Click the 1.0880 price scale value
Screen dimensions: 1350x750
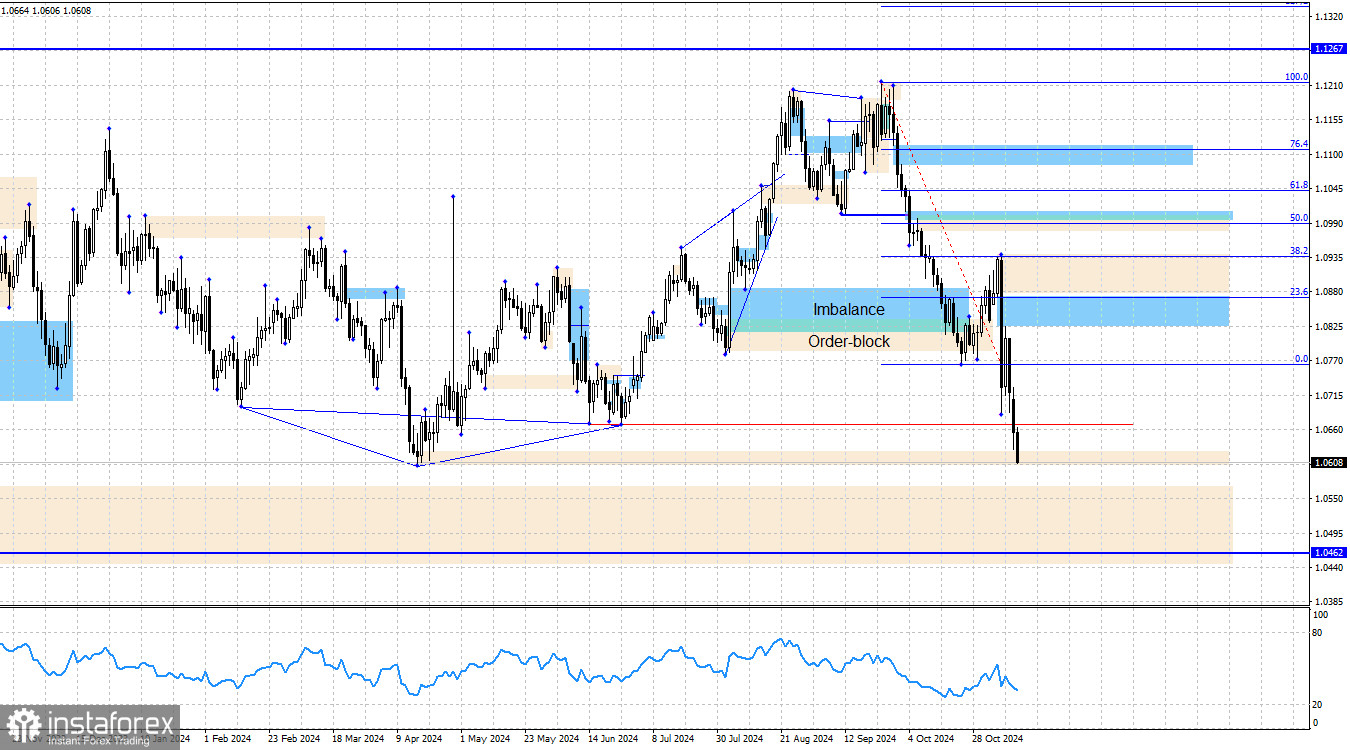click(1330, 293)
